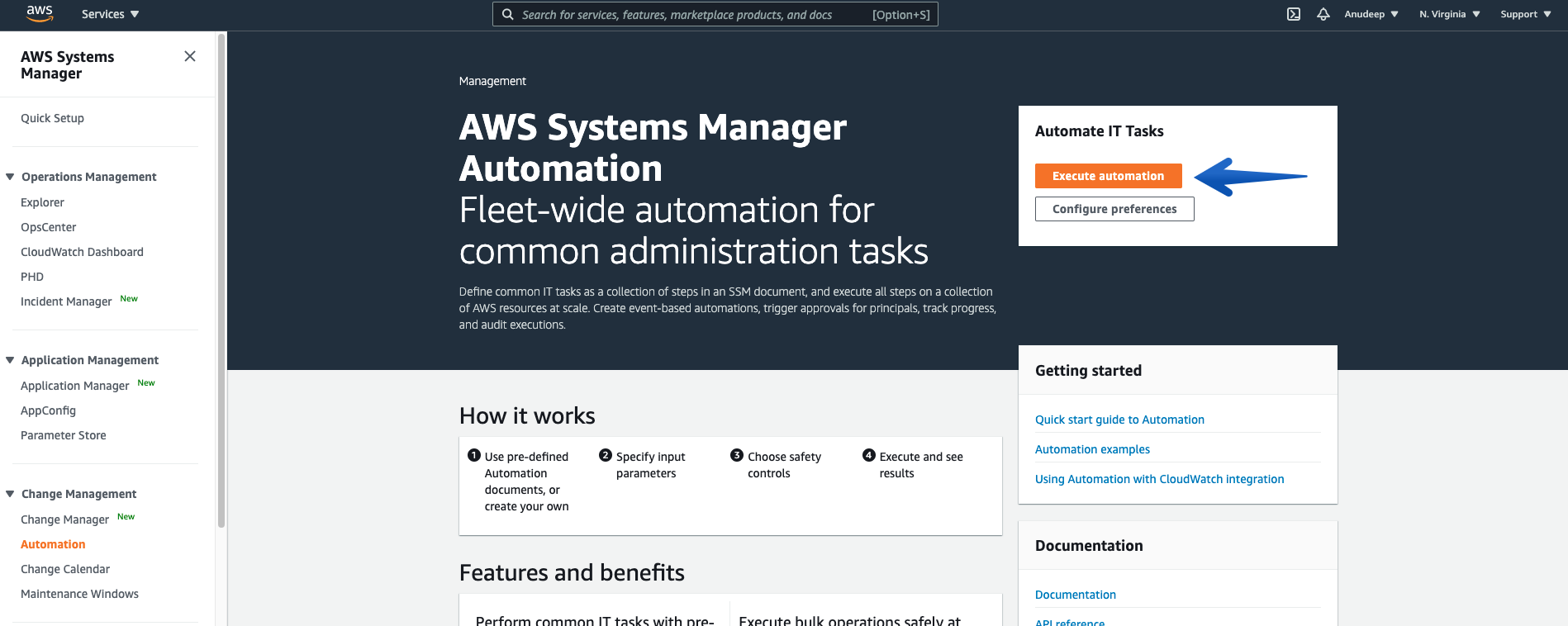The width and height of the screenshot is (1568, 626).
Task: Collapse the Change Management section
Action: click(x=10, y=494)
